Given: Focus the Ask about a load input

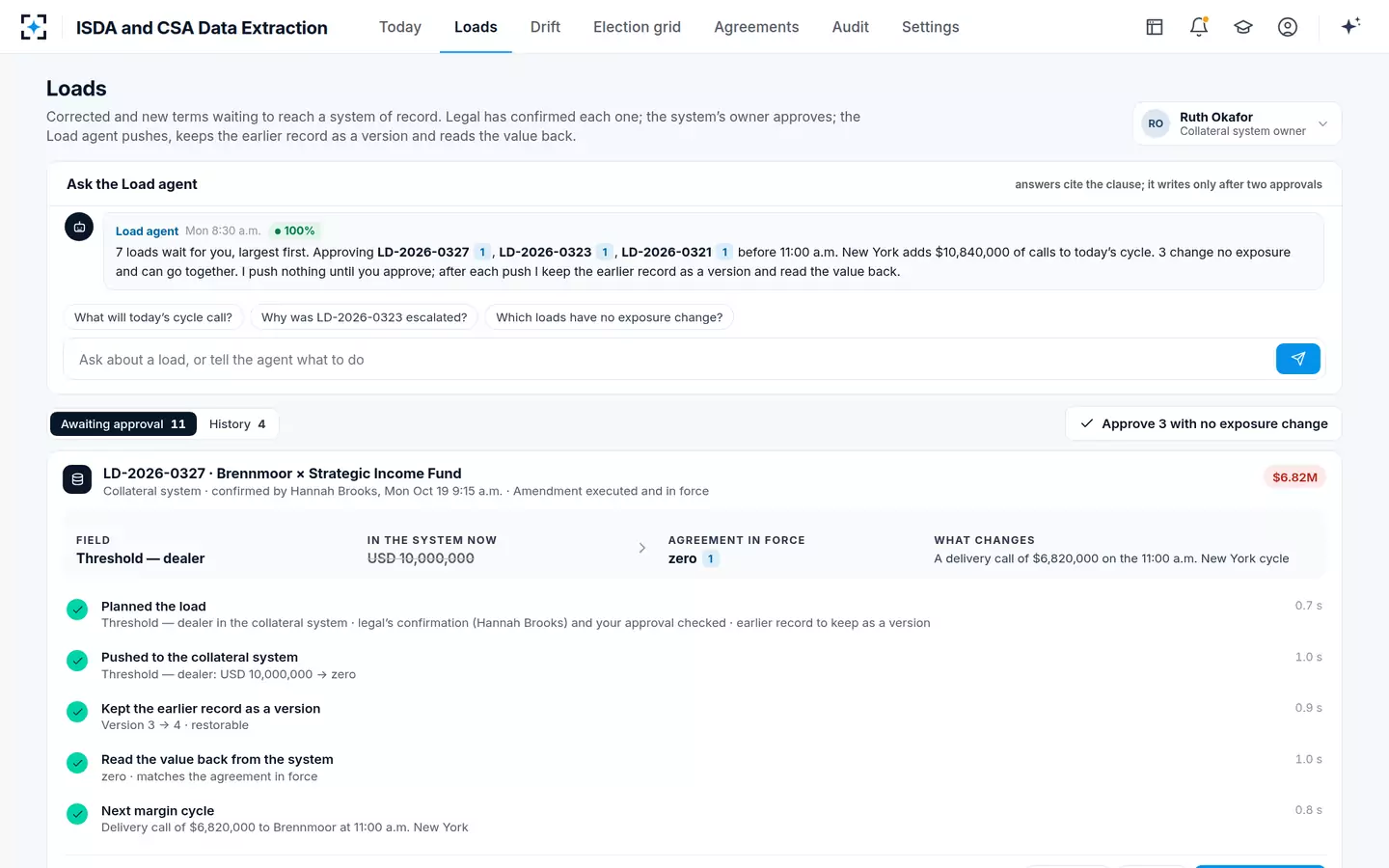Looking at the screenshot, I should 669,360.
